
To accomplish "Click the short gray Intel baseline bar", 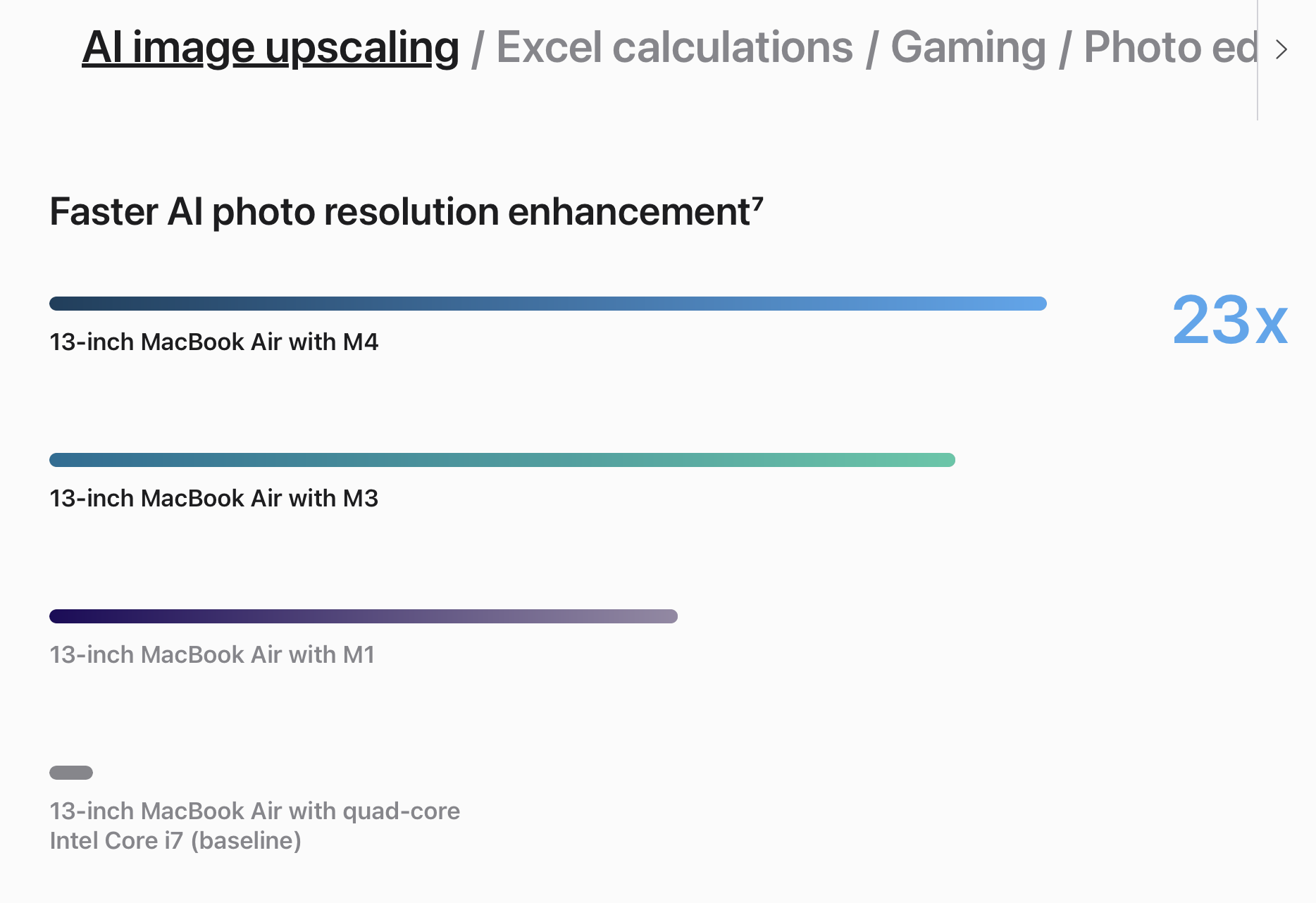I will (71, 773).
